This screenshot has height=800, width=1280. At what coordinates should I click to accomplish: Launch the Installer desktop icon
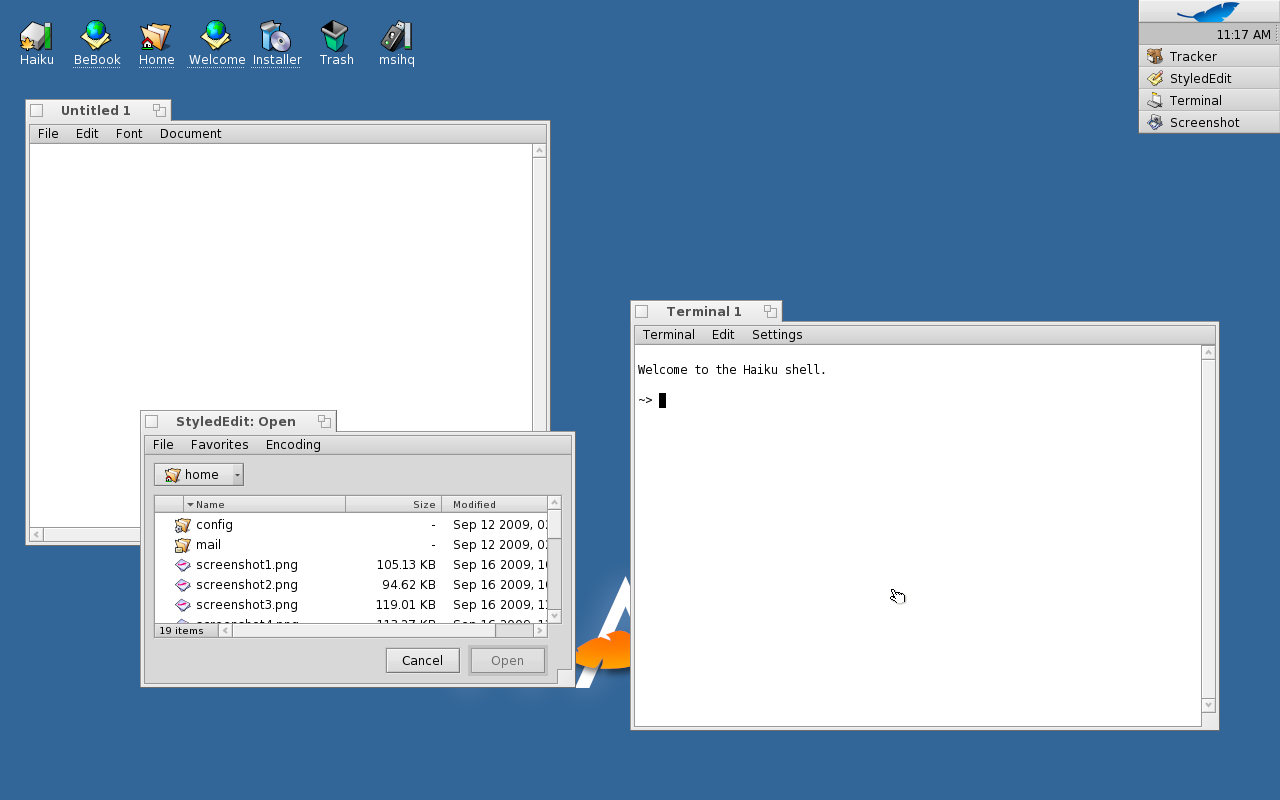point(276,38)
